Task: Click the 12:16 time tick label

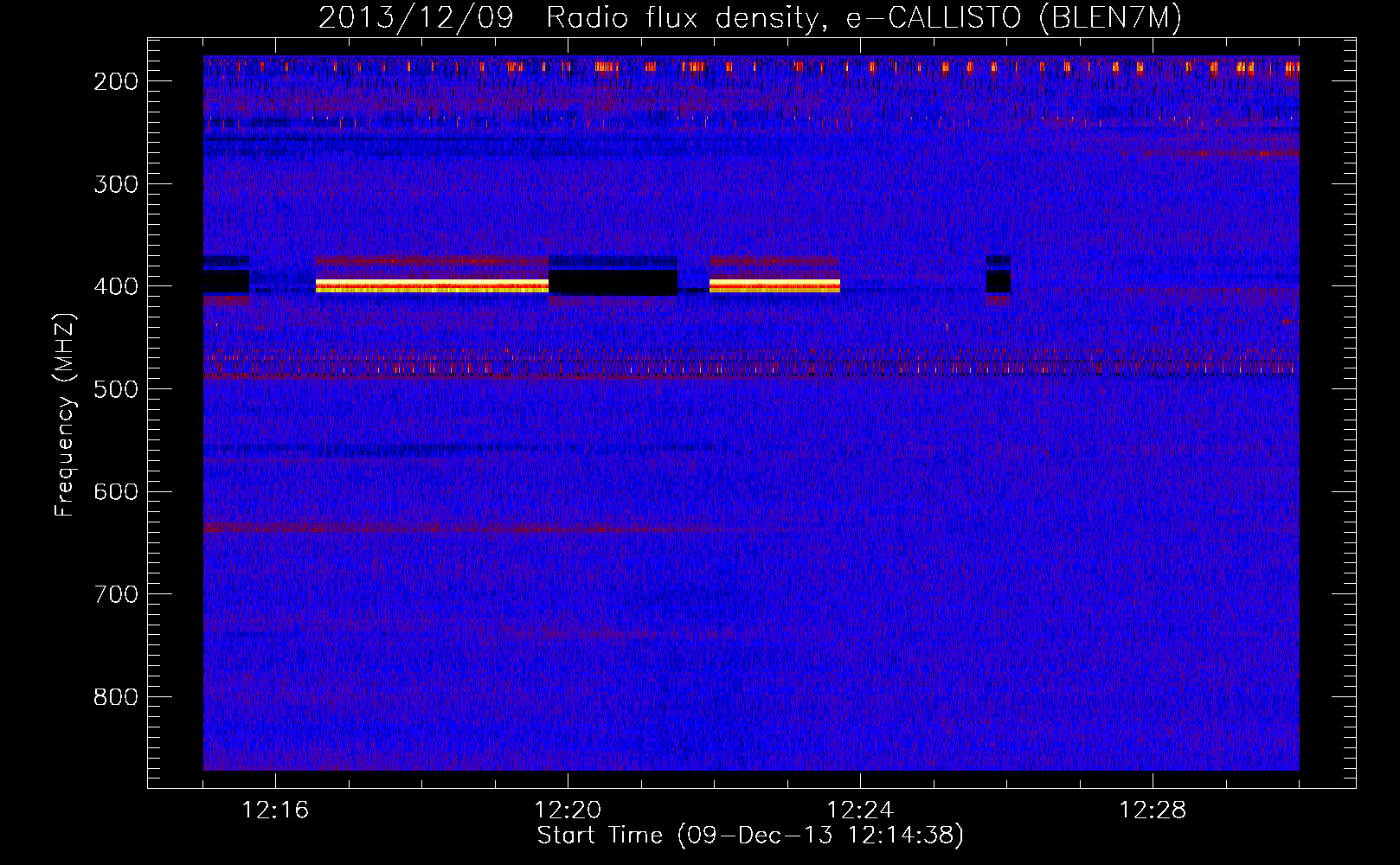Action: pyautogui.click(x=275, y=811)
